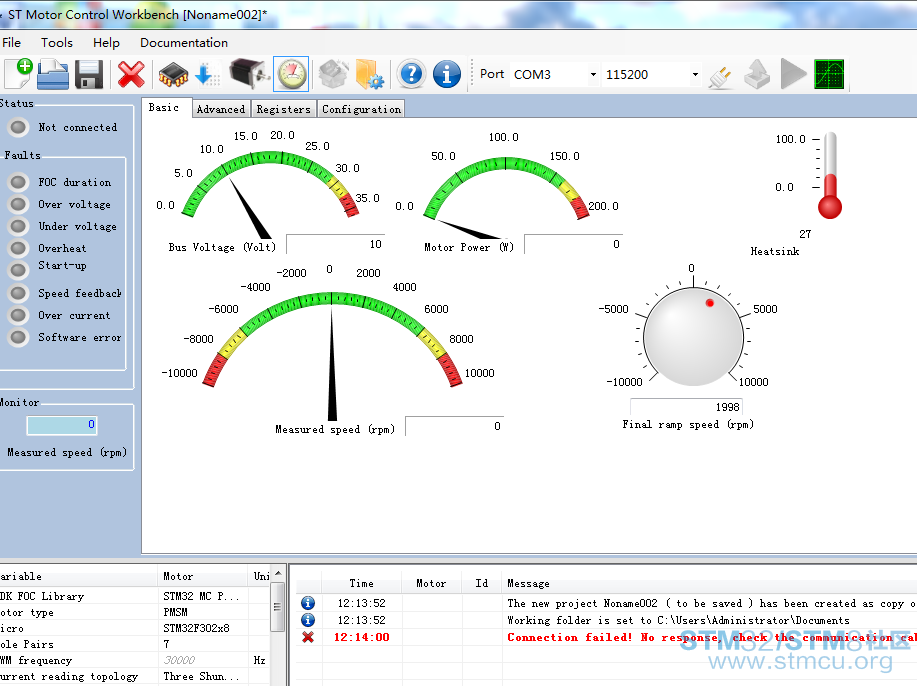The width and height of the screenshot is (917, 686).
Task: Click the FOC duration fault indicator
Action: [18, 182]
